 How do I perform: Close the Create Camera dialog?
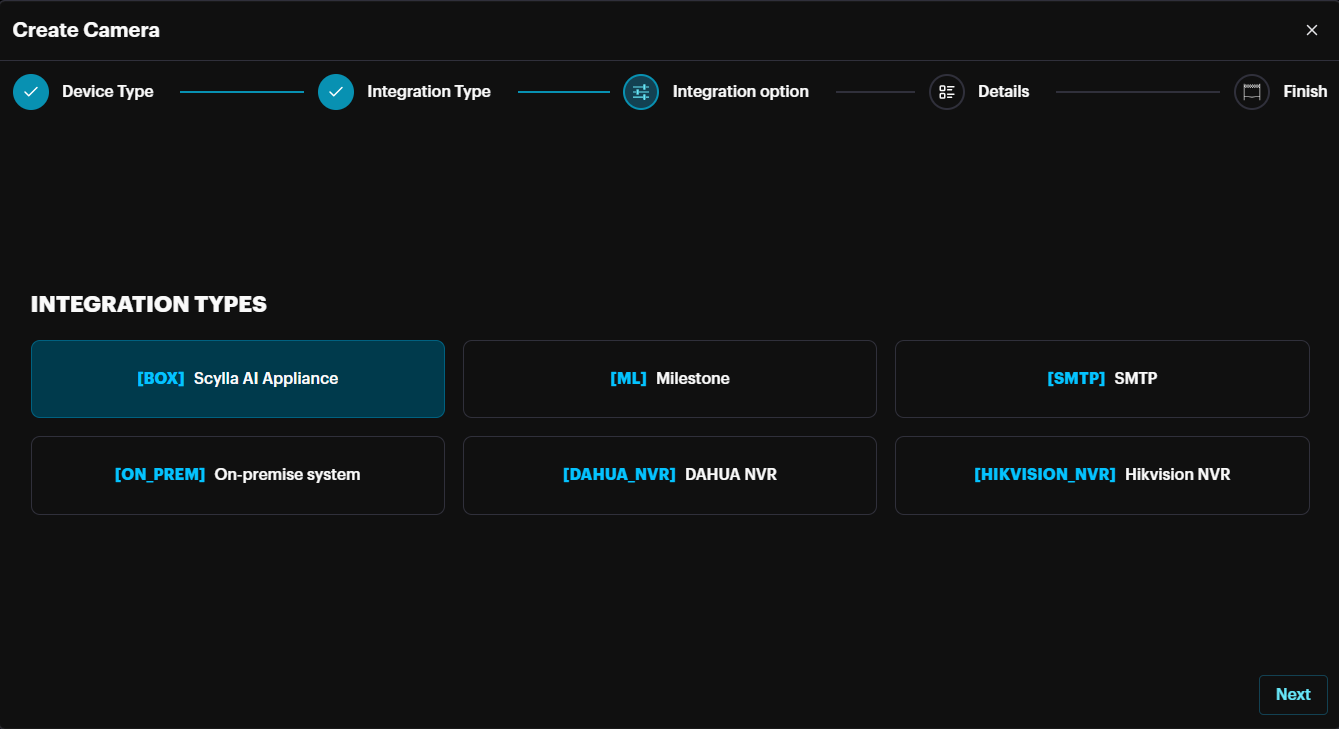click(1312, 30)
